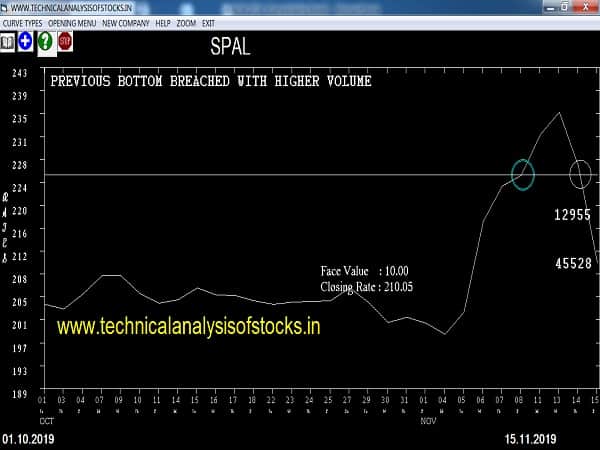
Task: Open the Curve Types menu
Action: click(x=21, y=22)
